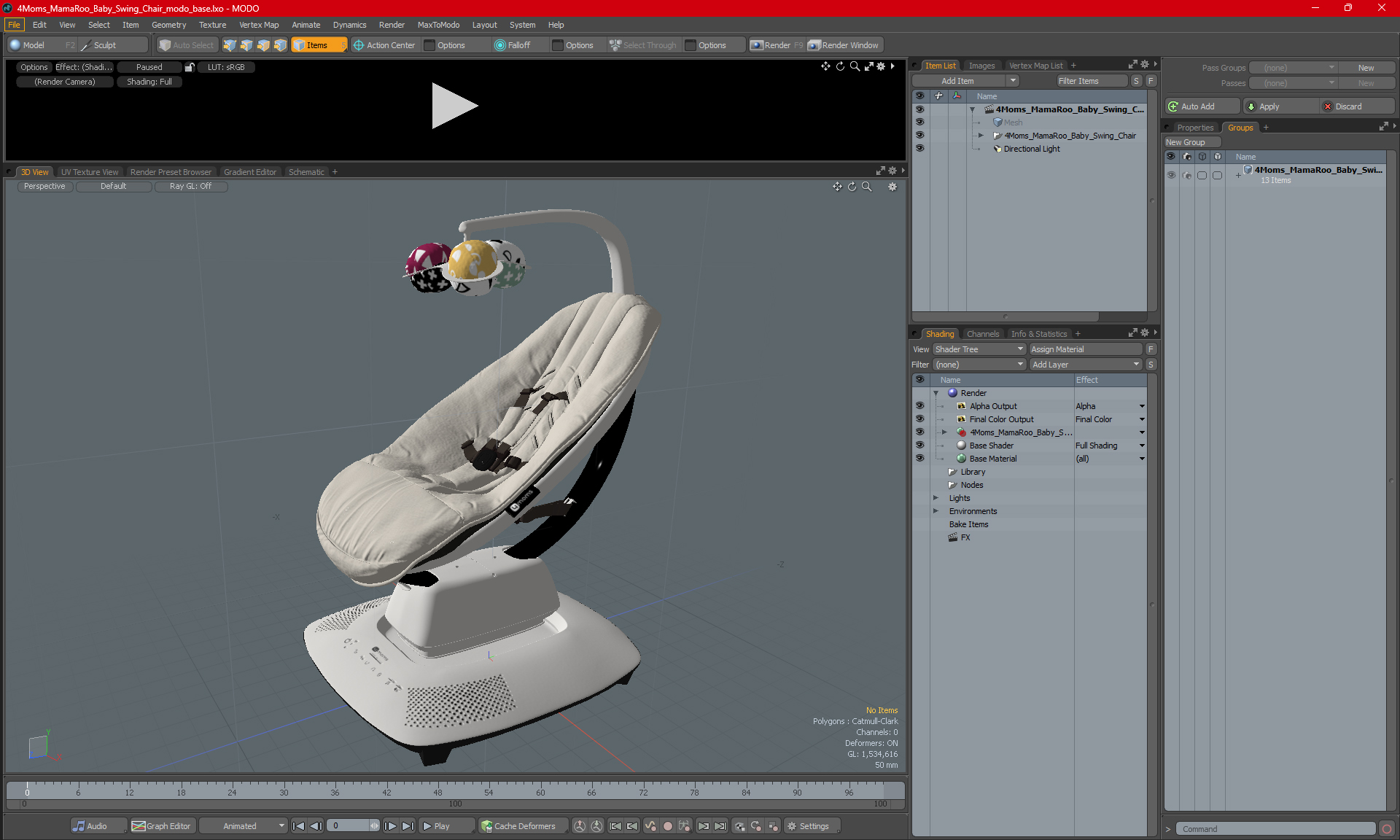Open 3D viewport gear settings
1400x840 pixels.
pyautogui.click(x=892, y=187)
